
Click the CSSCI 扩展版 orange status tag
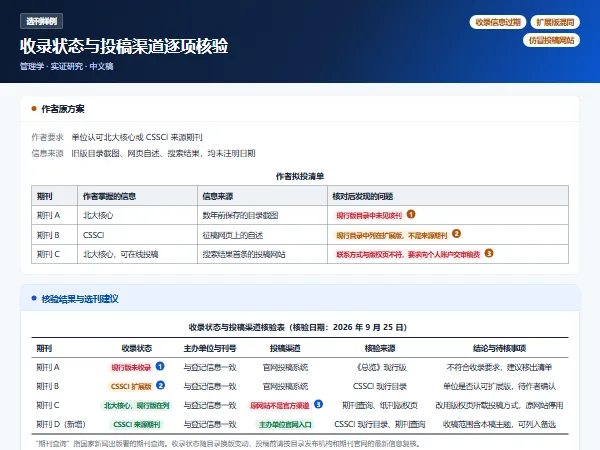coord(131,386)
